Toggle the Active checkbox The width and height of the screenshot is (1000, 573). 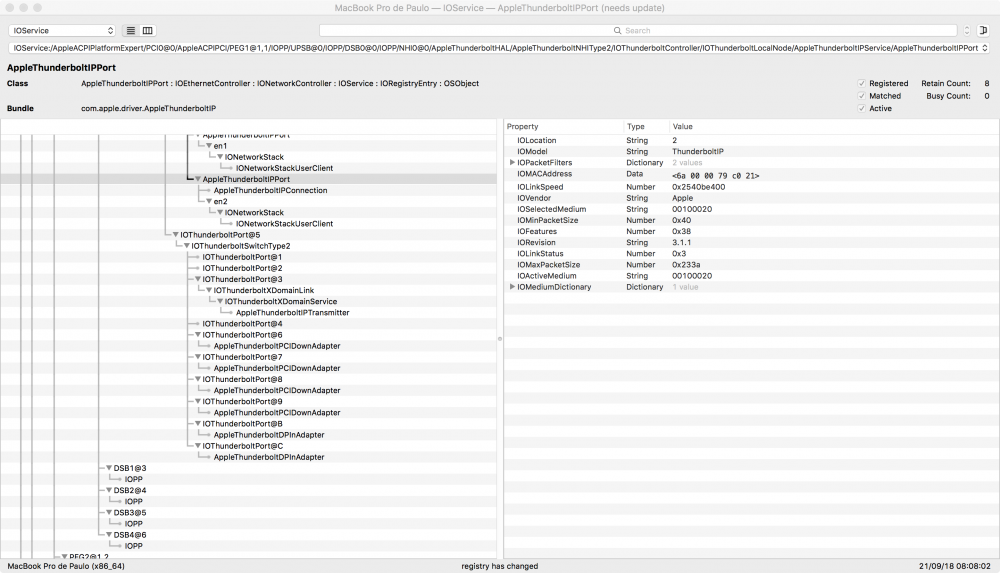862,108
